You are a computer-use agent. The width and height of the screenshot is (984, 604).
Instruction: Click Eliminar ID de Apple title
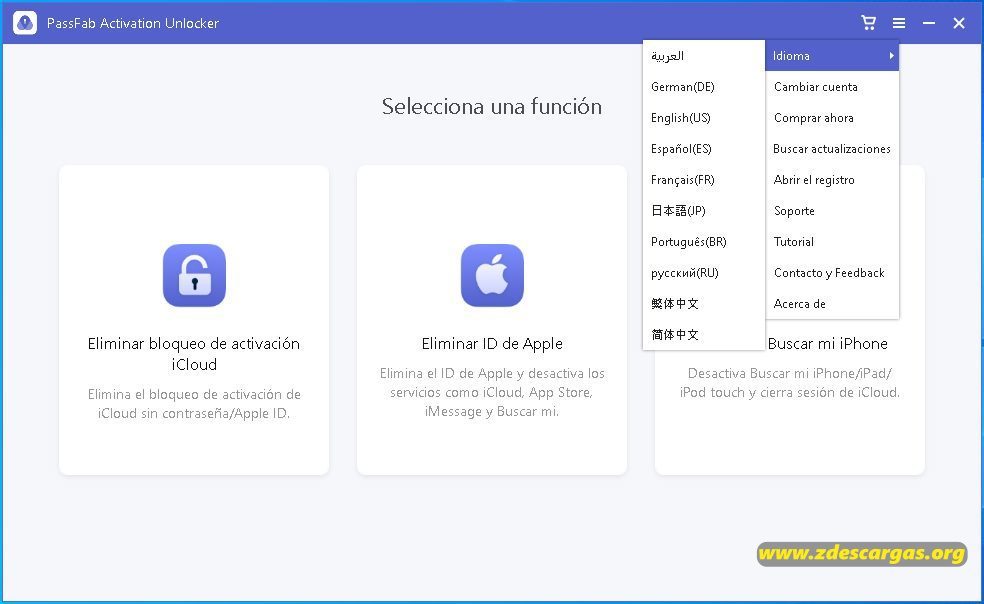pyautogui.click(x=492, y=343)
